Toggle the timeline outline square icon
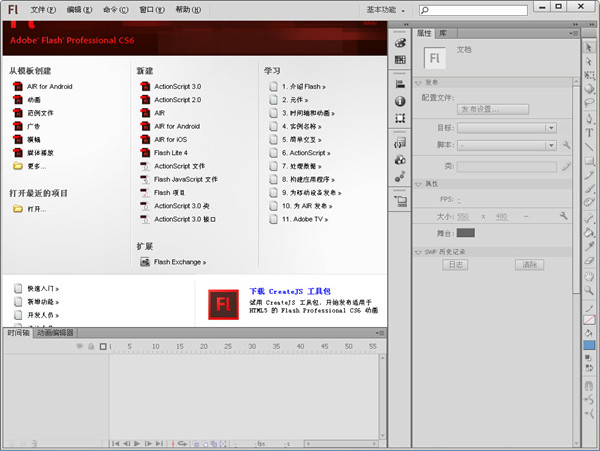The width and height of the screenshot is (600, 451). (101, 346)
